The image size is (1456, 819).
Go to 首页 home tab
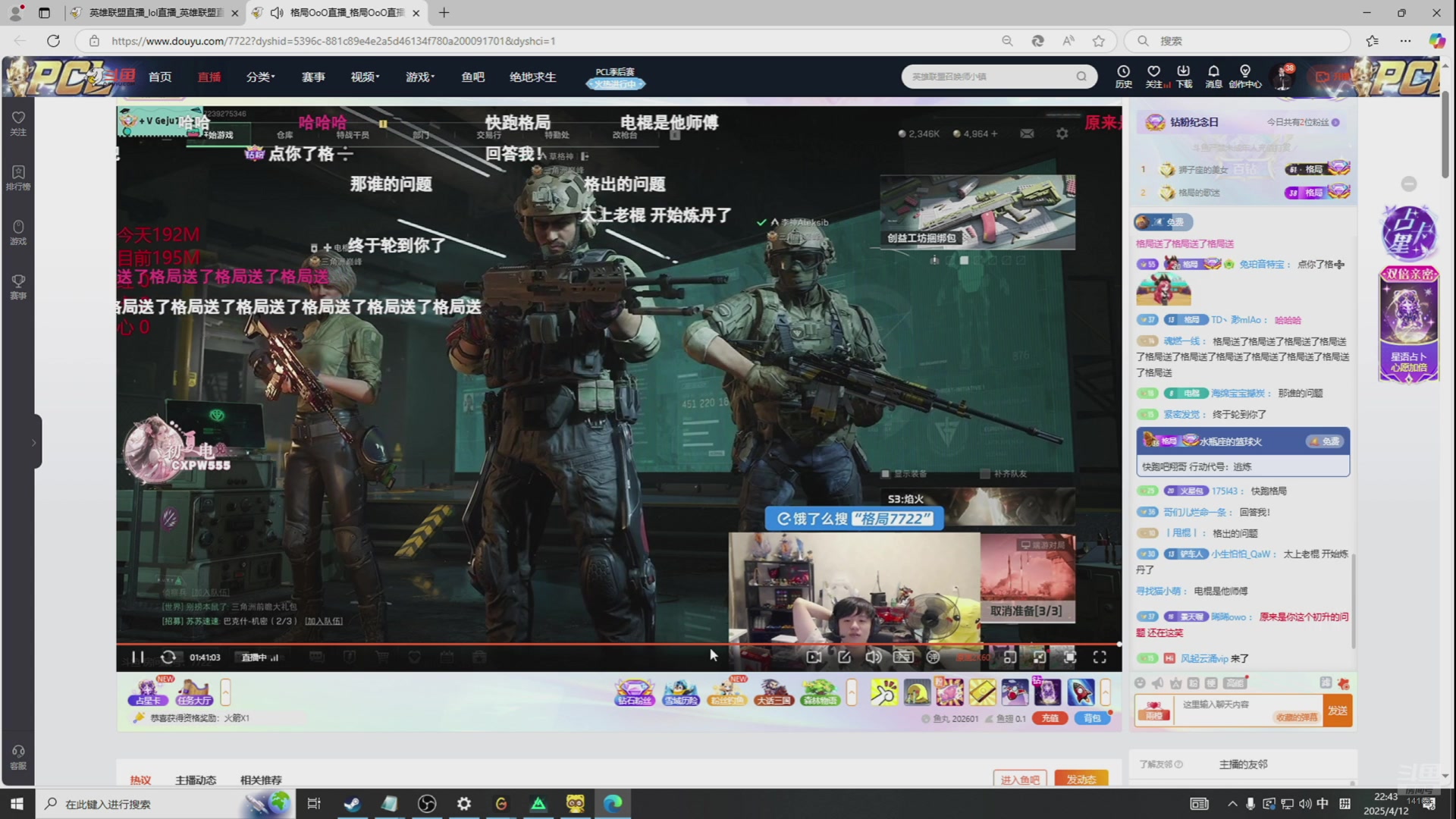pyautogui.click(x=160, y=77)
